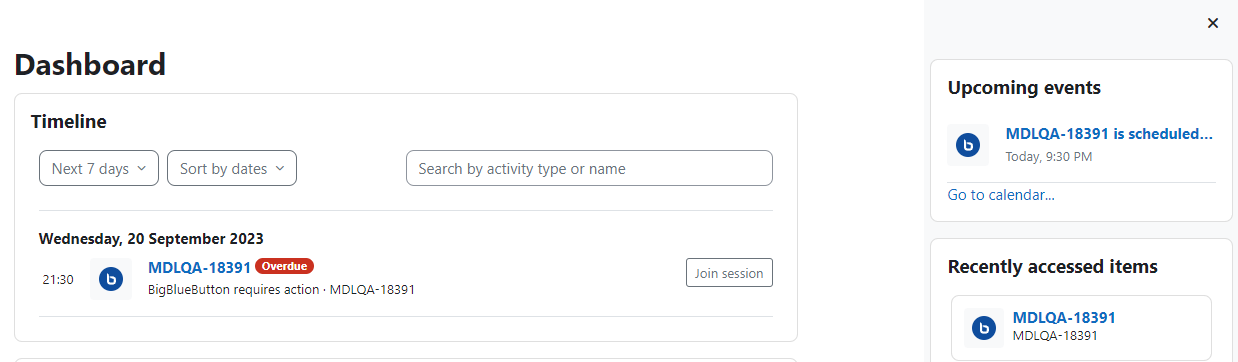Select the BigBlueButton icon under Upcoming events
Image resolution: width=1238 pixels, height=362 pixels.
tap(968, 145)
